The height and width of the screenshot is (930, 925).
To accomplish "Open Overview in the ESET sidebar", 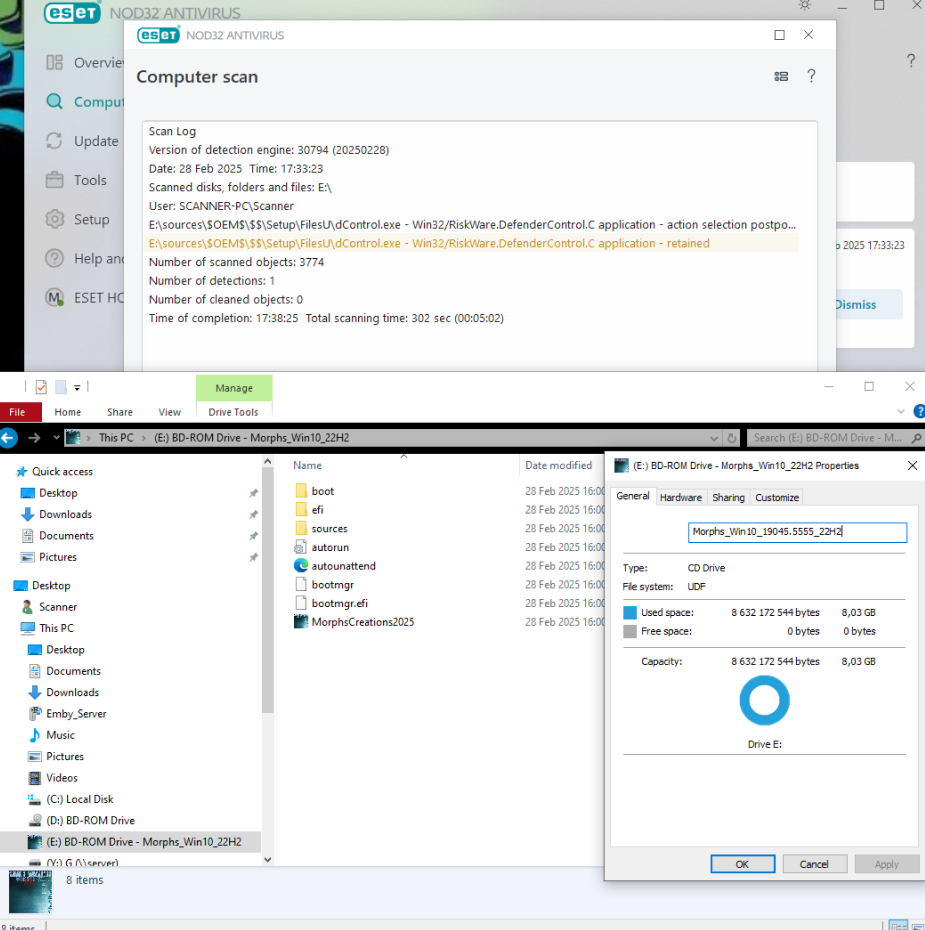I will click(84, 62).
